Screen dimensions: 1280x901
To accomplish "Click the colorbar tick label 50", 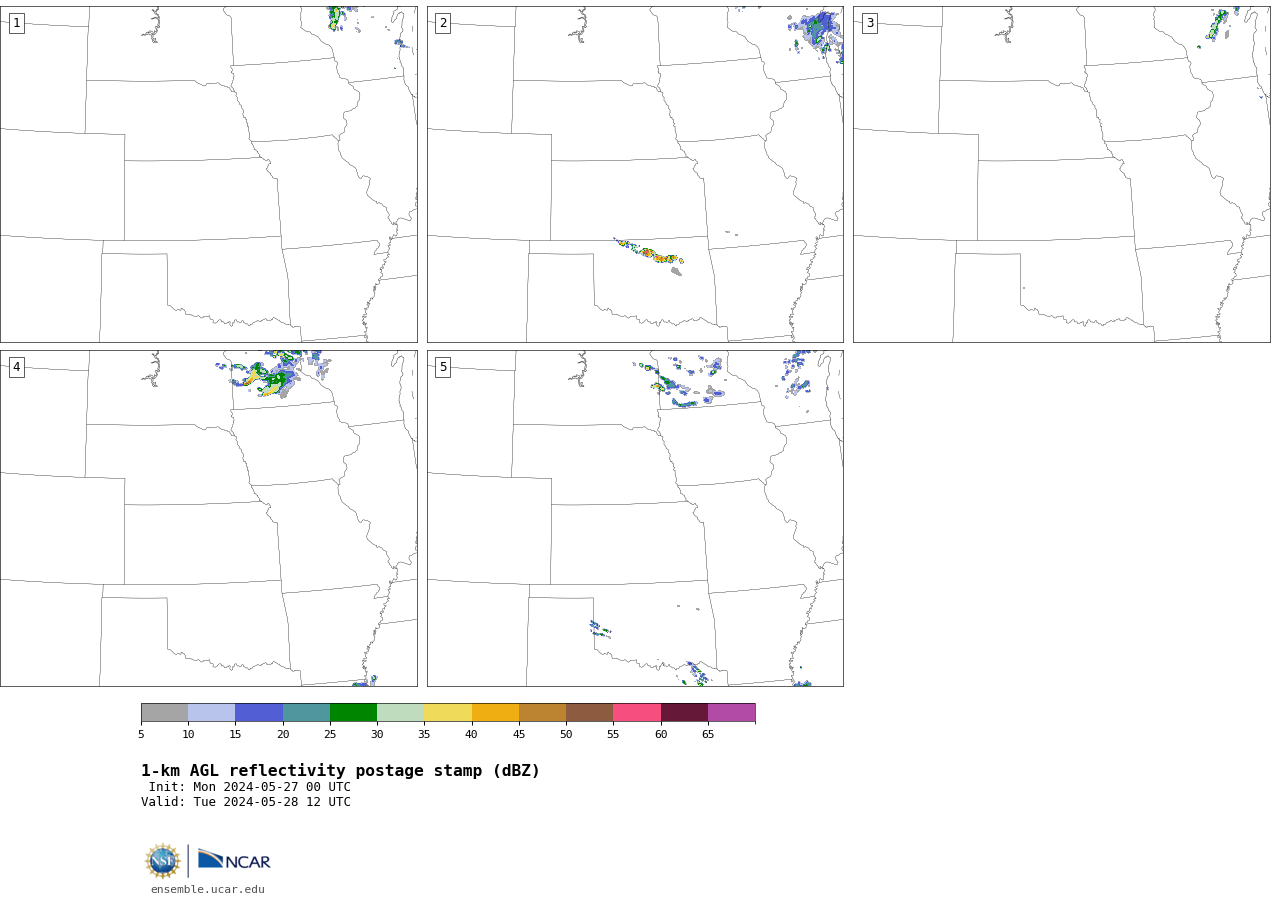I will click(566, 735).
